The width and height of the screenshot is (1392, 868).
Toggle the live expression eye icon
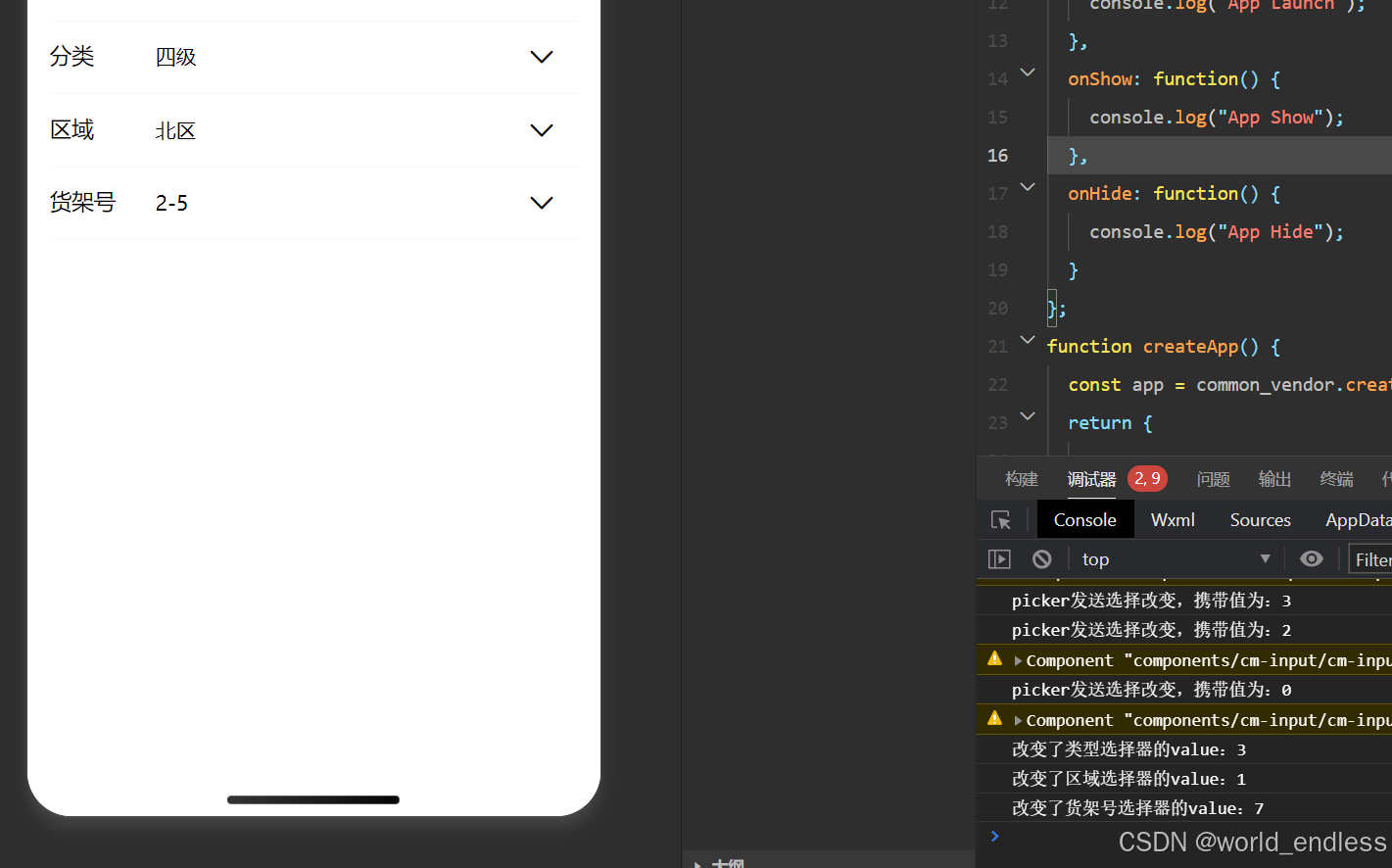click(1312, 559)
